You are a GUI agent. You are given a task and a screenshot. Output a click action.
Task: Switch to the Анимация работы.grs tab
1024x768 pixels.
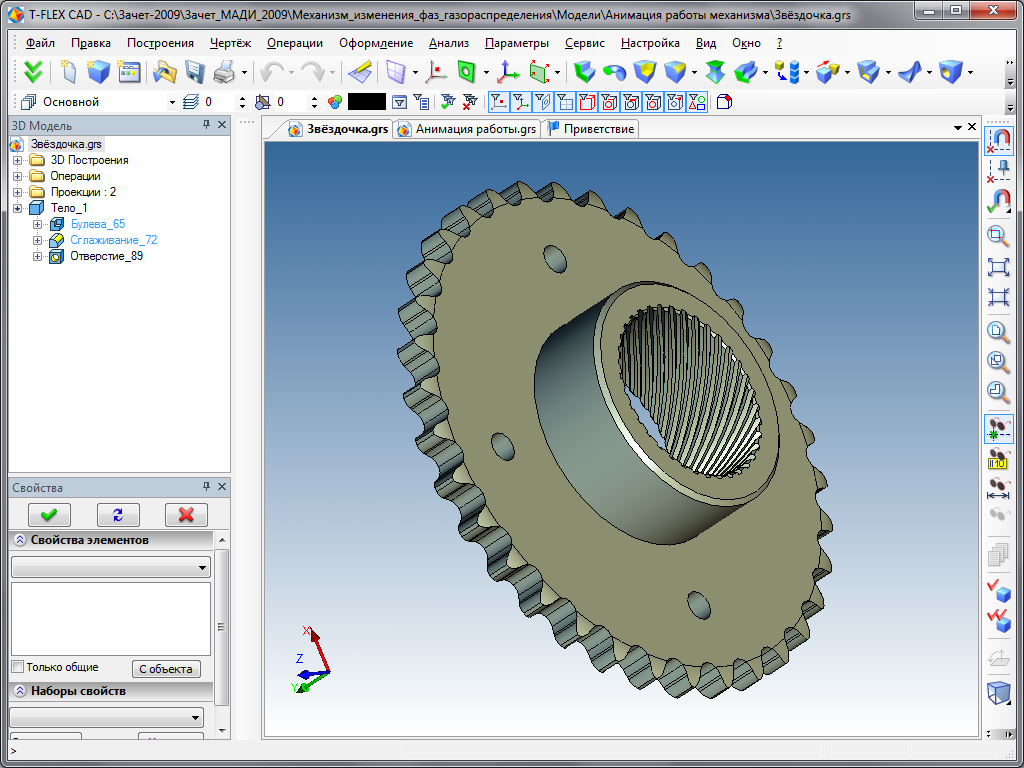click(x=468, y=129)
